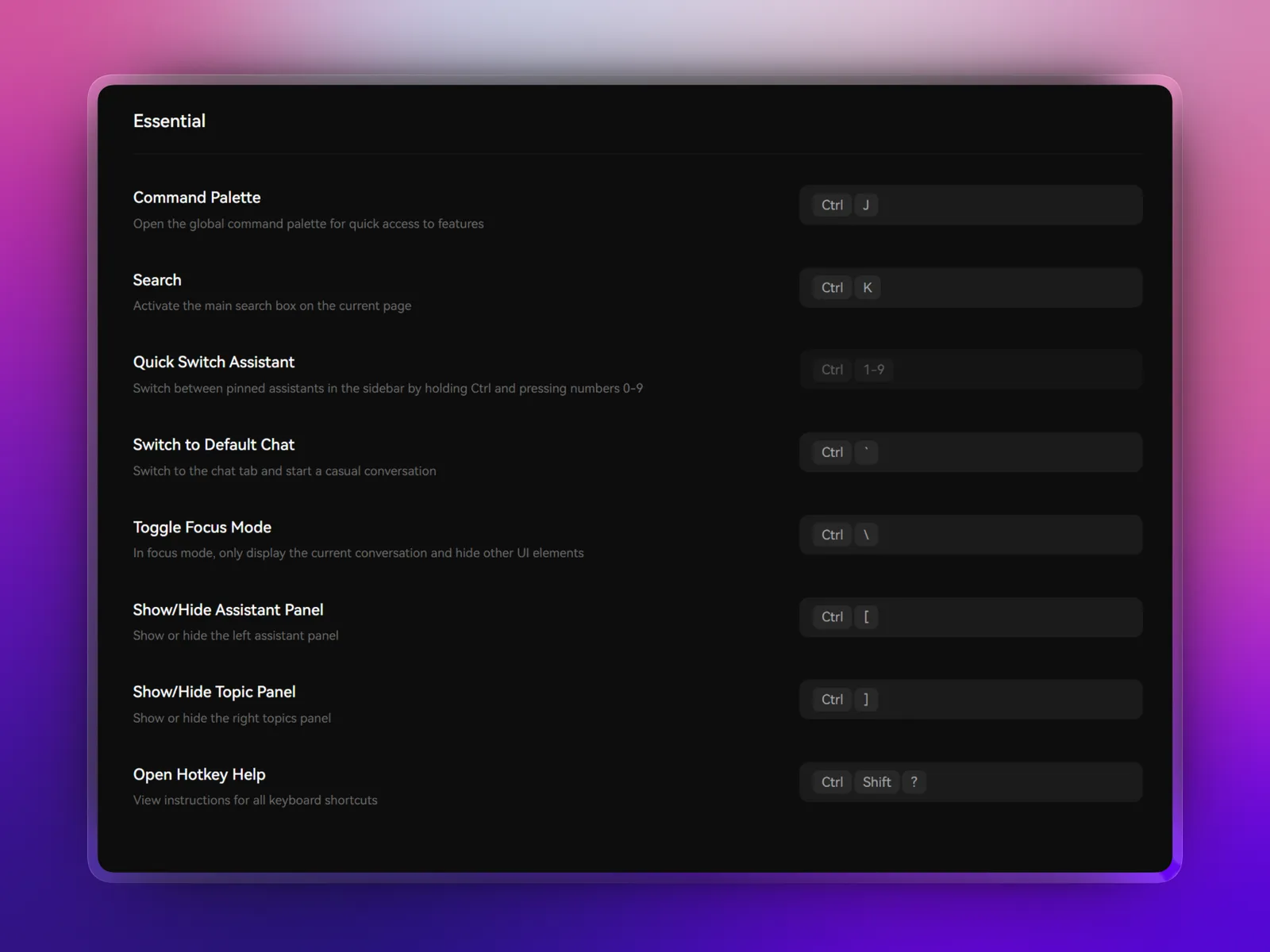Click the K key badge
The width and height of the screenshot is (1270, 952).
(867, 288)
